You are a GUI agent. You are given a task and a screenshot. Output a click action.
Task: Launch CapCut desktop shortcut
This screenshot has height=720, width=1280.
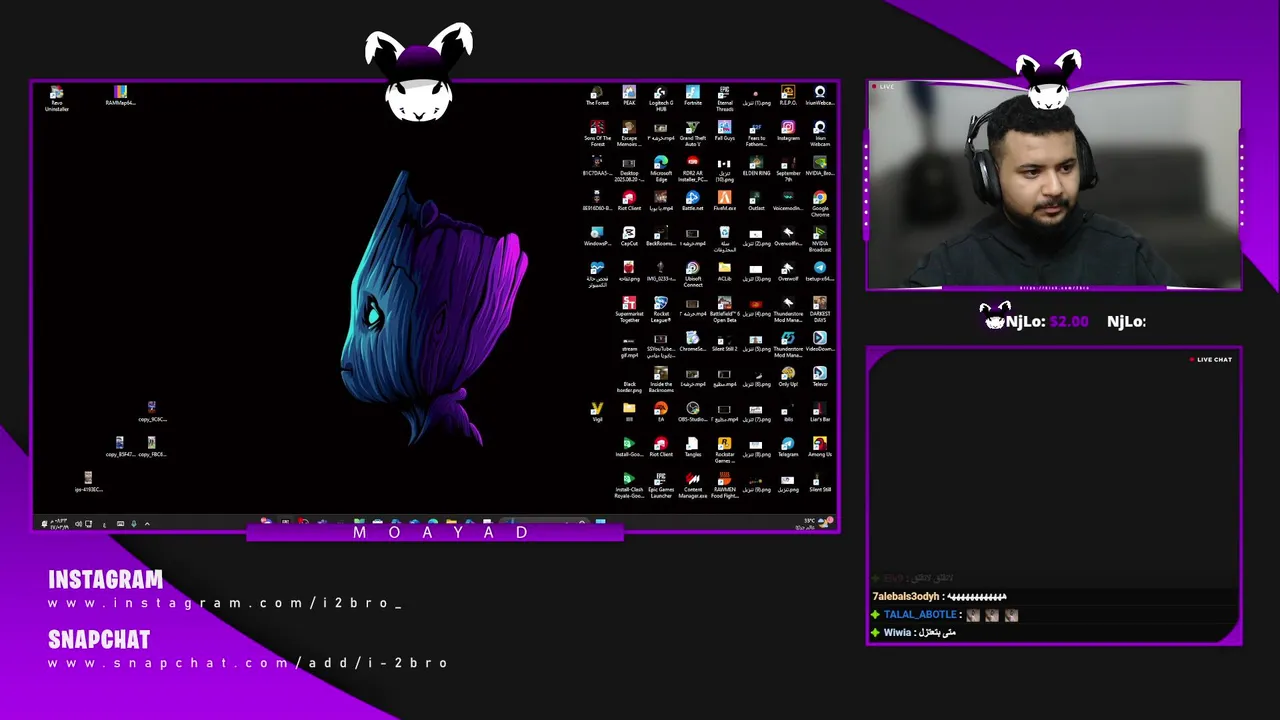[x=629, y=236]
